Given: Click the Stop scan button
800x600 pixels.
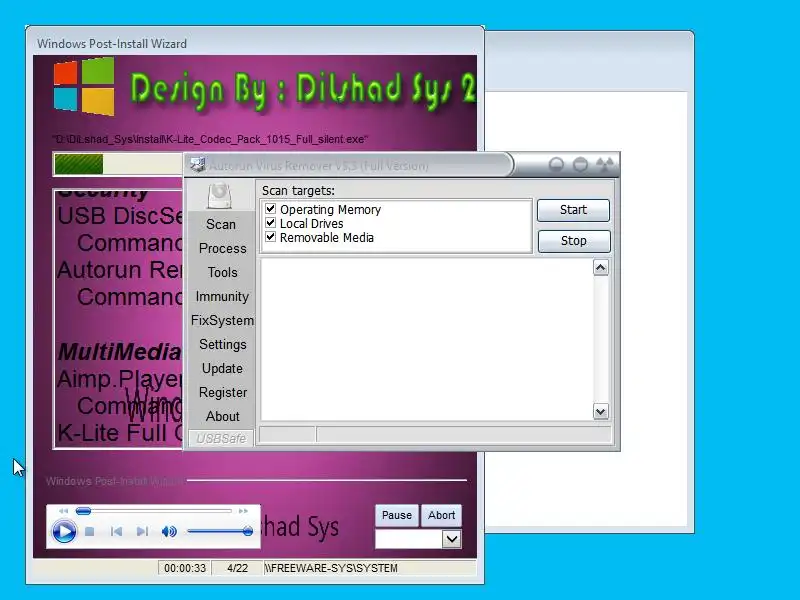Looking at the screenshot, I should coord(573,241).
